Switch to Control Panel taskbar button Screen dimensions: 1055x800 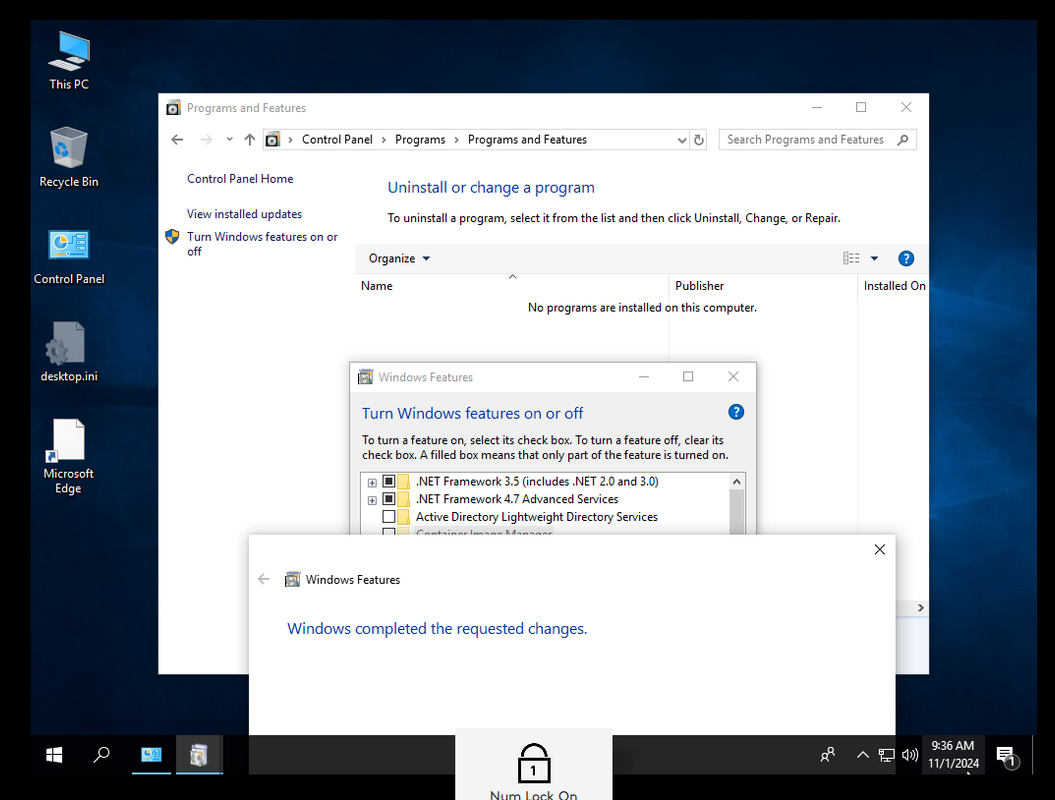(151, 755)
